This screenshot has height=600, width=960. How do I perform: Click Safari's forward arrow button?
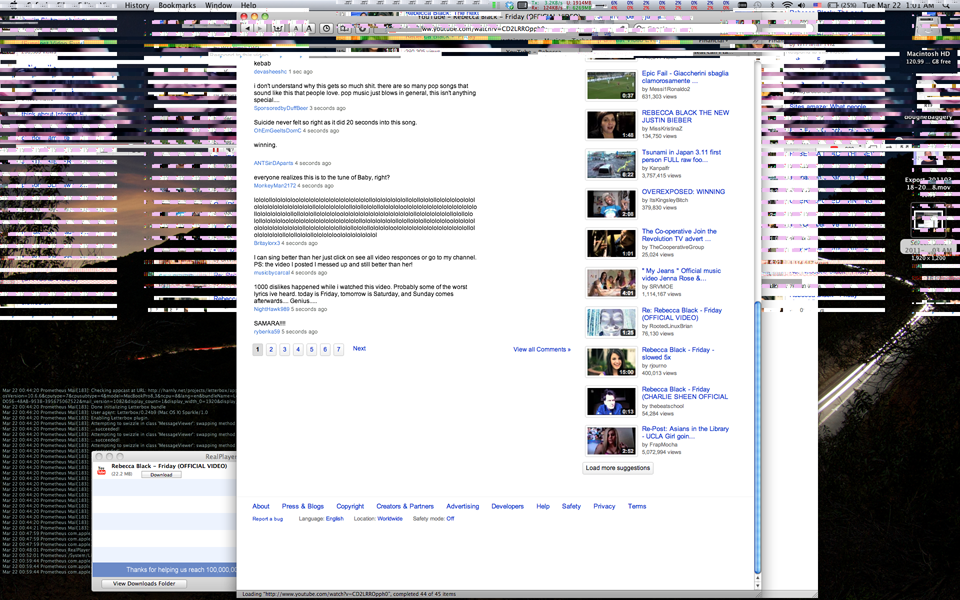(x=260, y=28)
